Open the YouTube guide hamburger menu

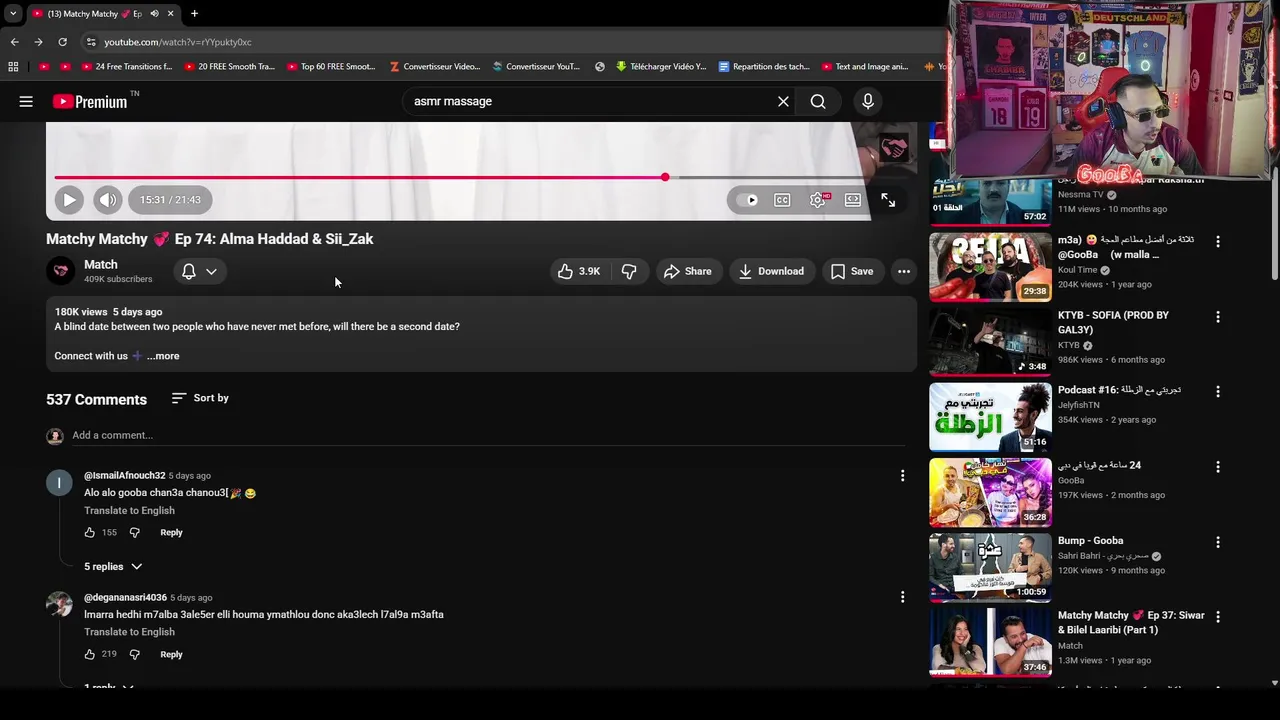click(x=26, y=101)
